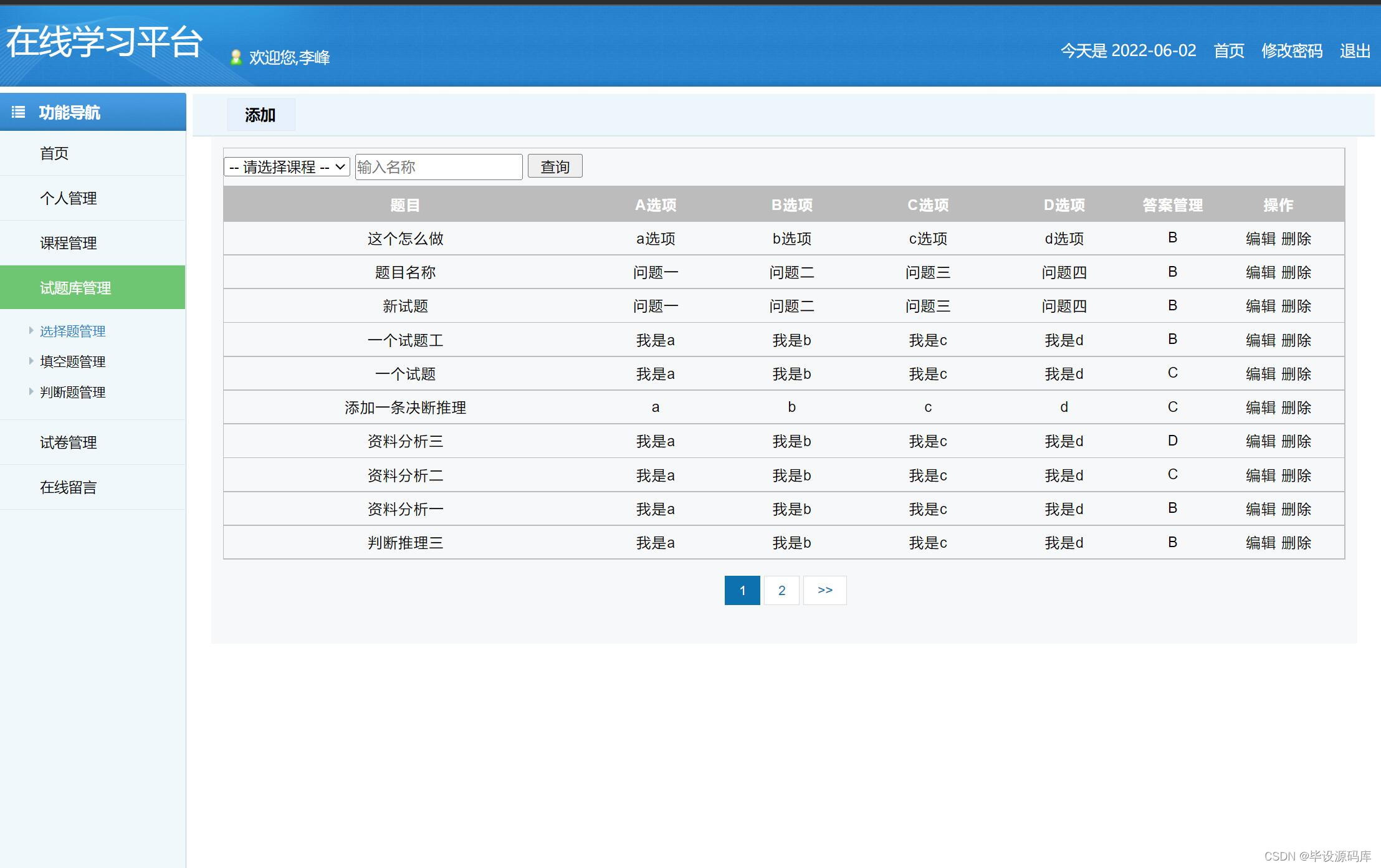Click the 添加 button
The width and height of the screenshot is (1381, 868).
click(260, 115)
